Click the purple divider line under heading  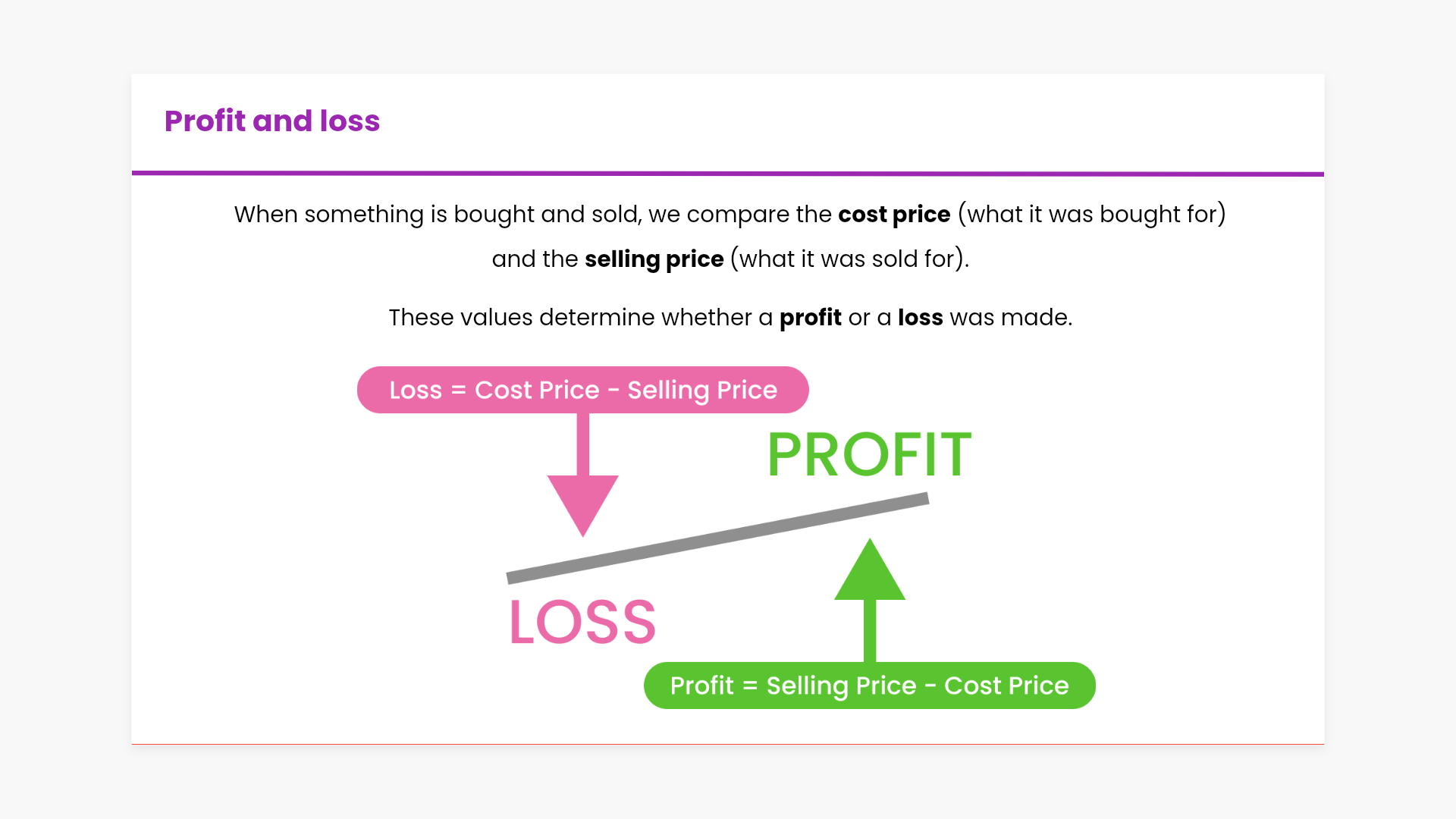[x=728, y=174]
